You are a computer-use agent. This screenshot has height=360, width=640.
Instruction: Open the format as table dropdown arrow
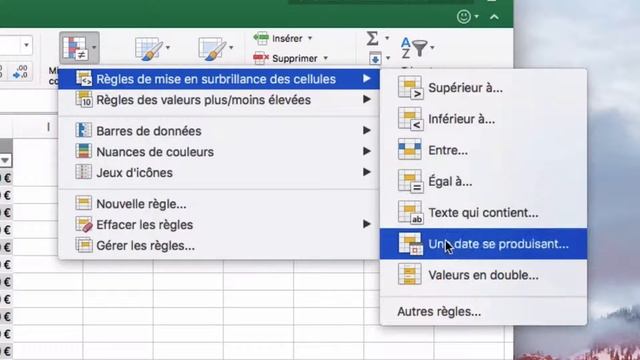(168, 48)
